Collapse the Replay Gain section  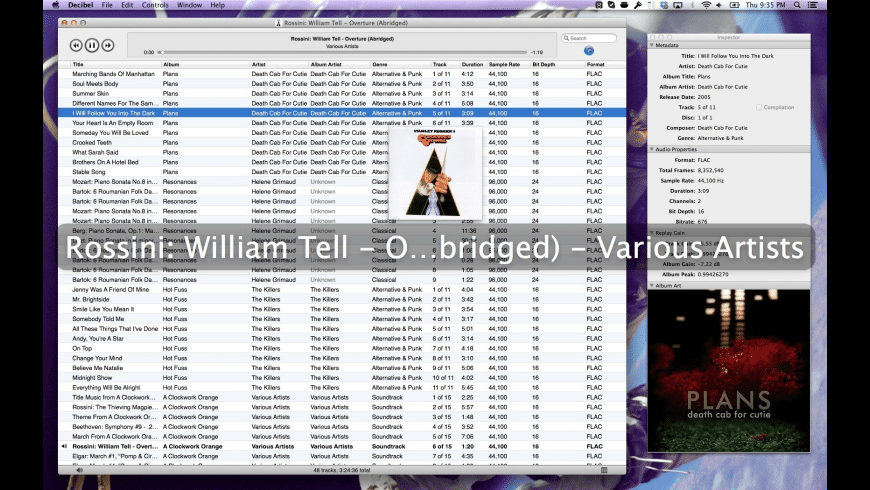pyautogui.click(x=652, y=233)
